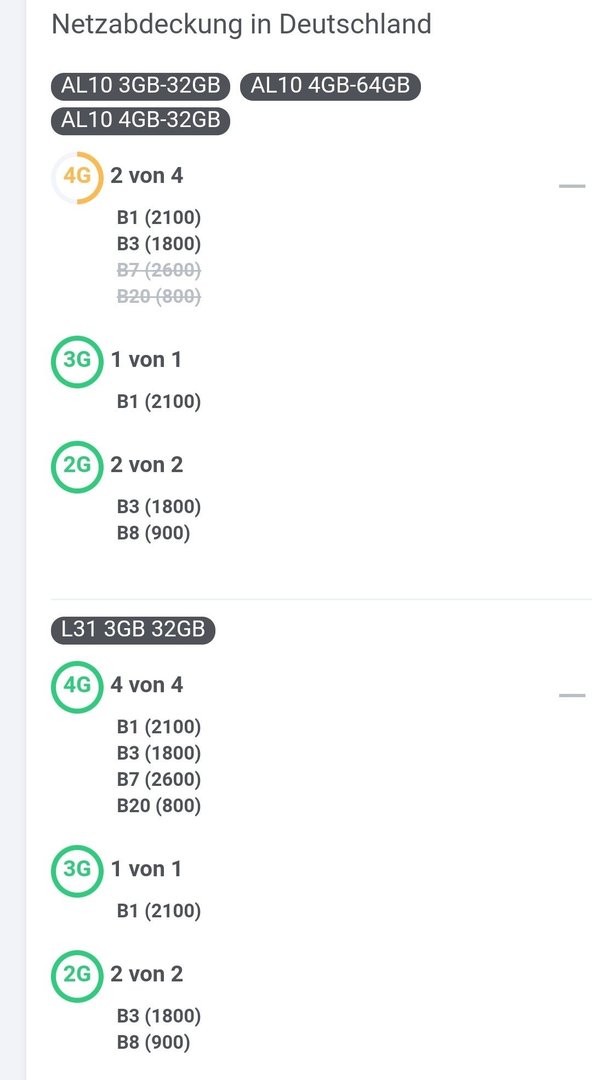Select the AL10 4GB-64GB variant tag
This screenshot has height=1080, width=592.
point(330,86)
